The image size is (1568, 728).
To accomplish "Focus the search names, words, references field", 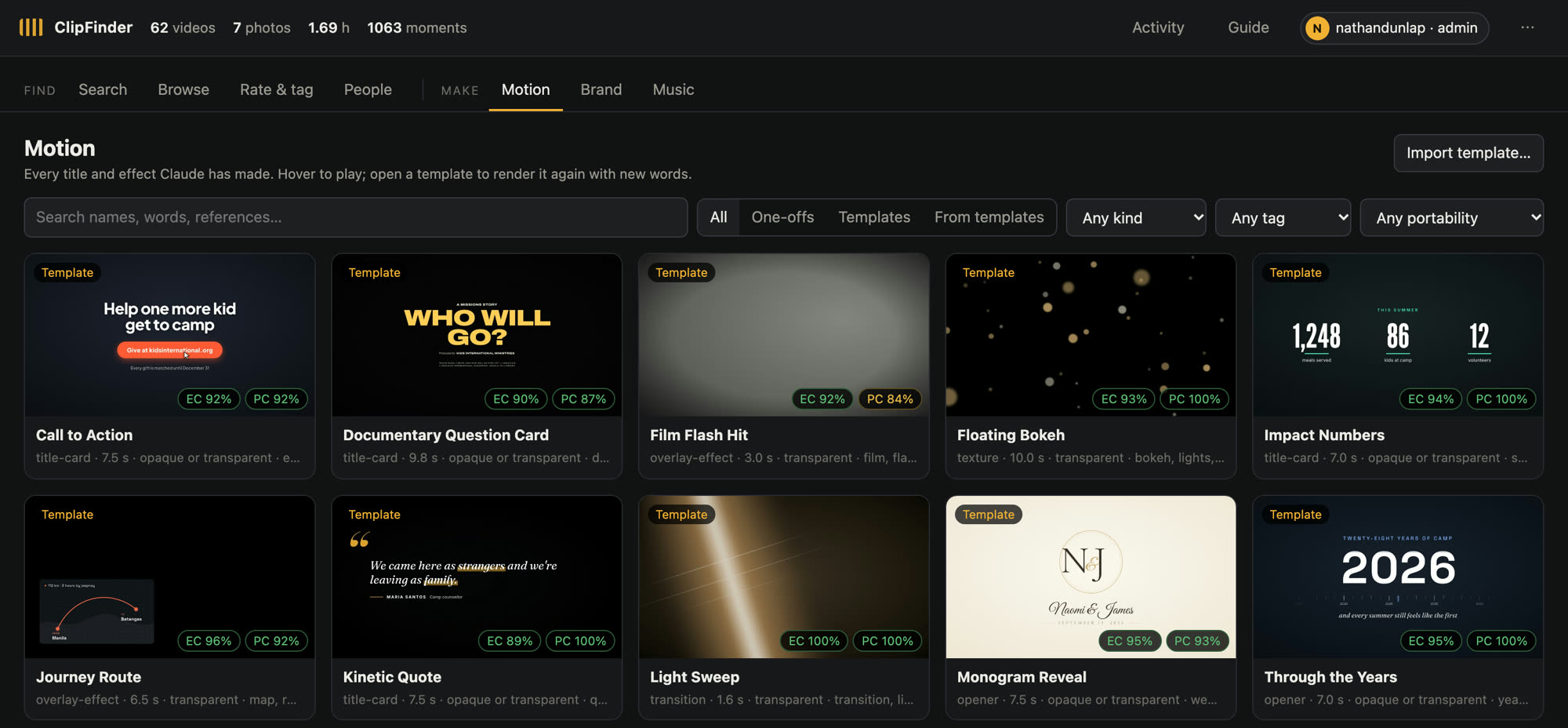I will pos(356,217).
